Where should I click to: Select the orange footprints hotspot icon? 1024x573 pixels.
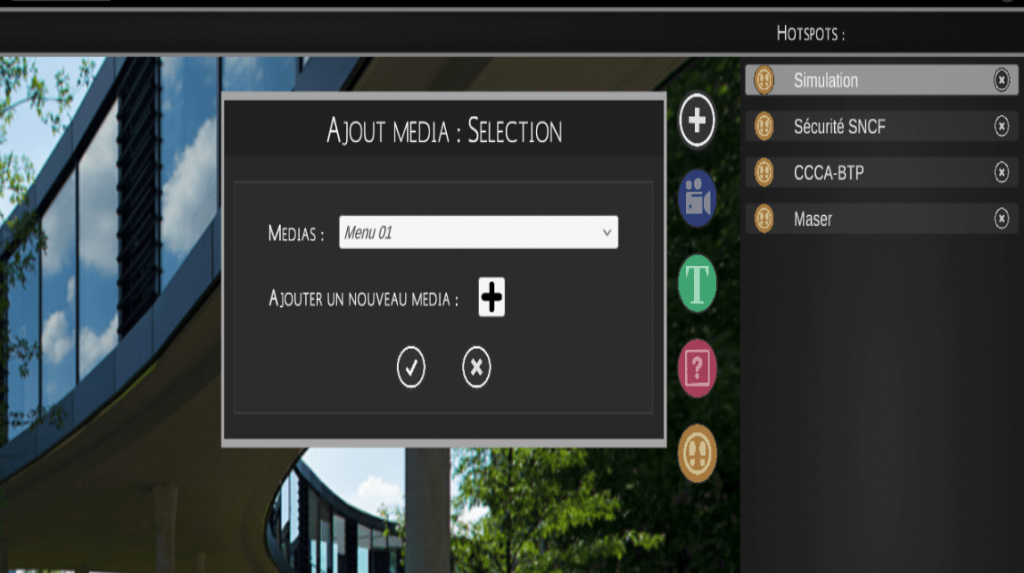pyautogui.click(x=697, y=453)
